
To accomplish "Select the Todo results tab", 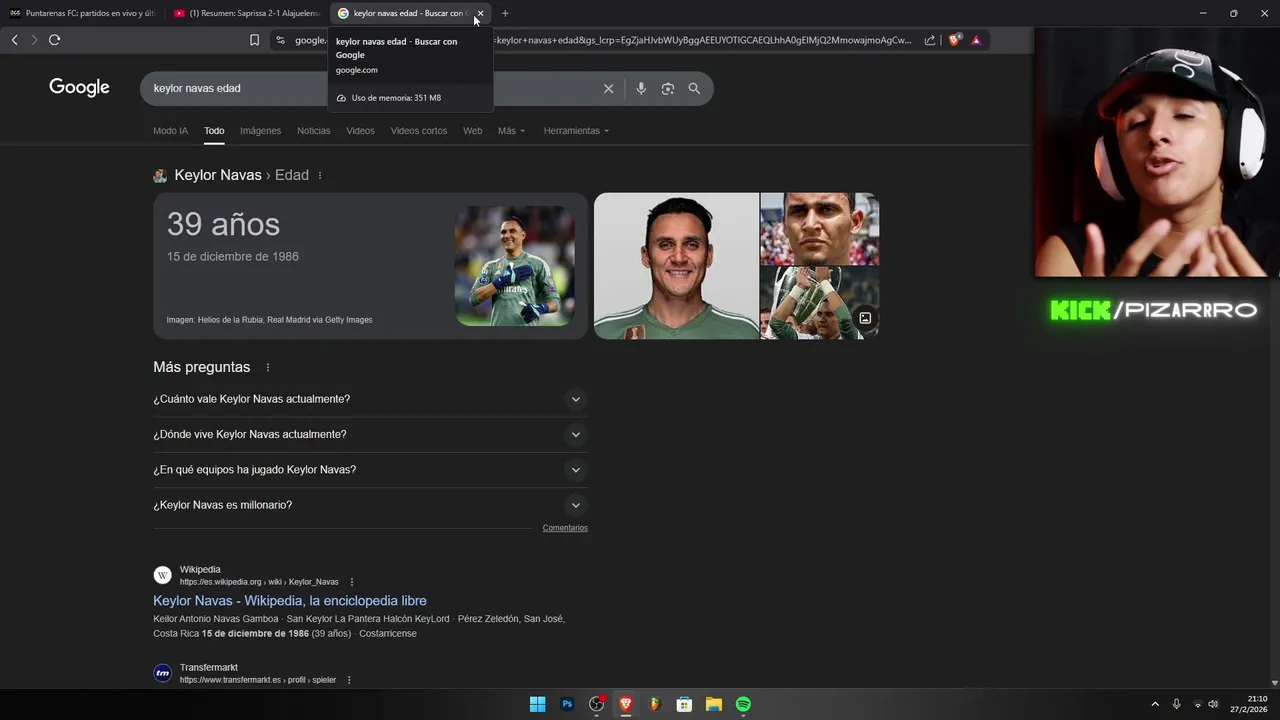I will (214, 131).
